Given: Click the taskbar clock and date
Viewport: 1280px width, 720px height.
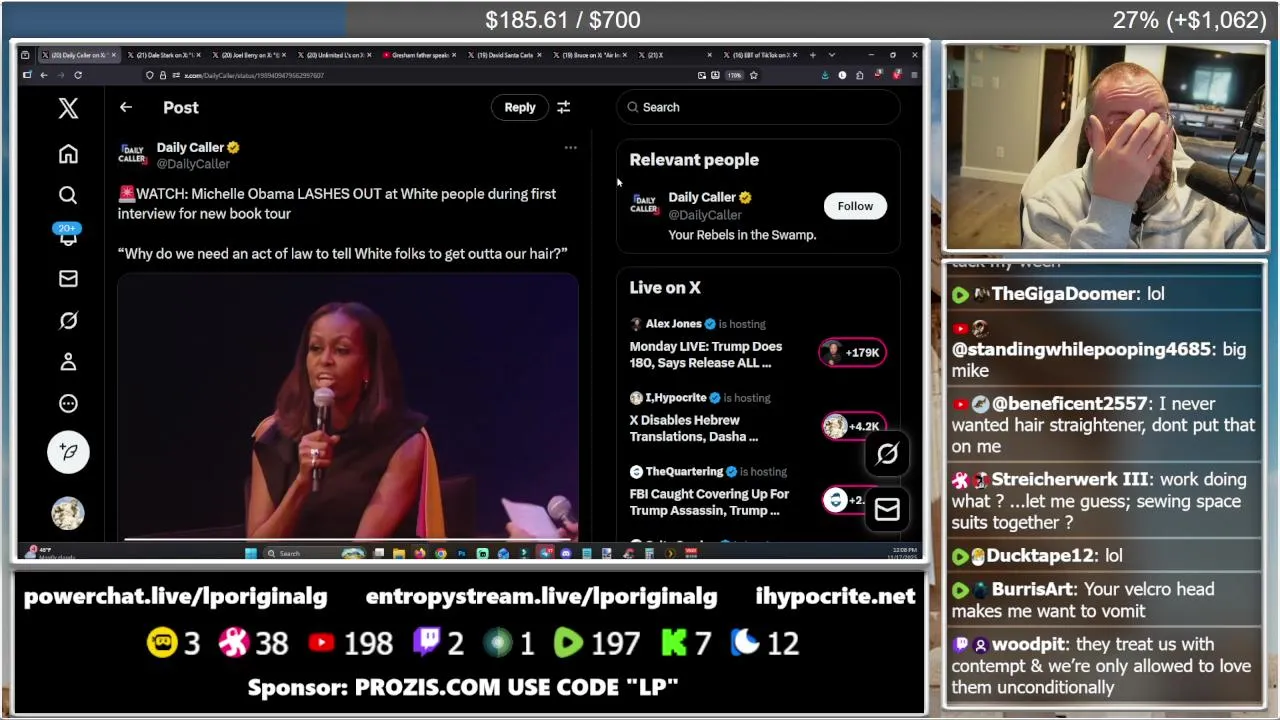Looking at the screenshot, I should [903, 553].
